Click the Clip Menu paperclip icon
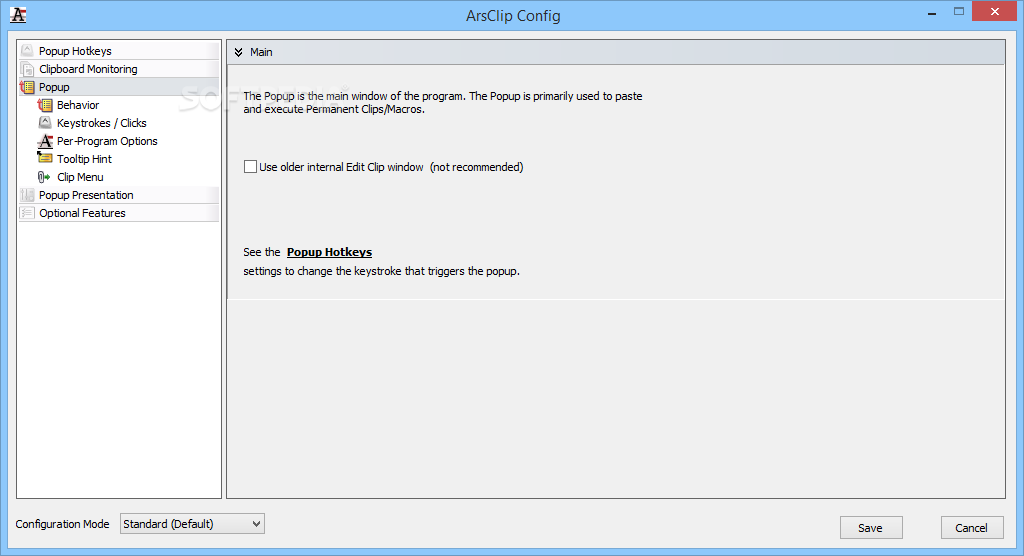 44,176
